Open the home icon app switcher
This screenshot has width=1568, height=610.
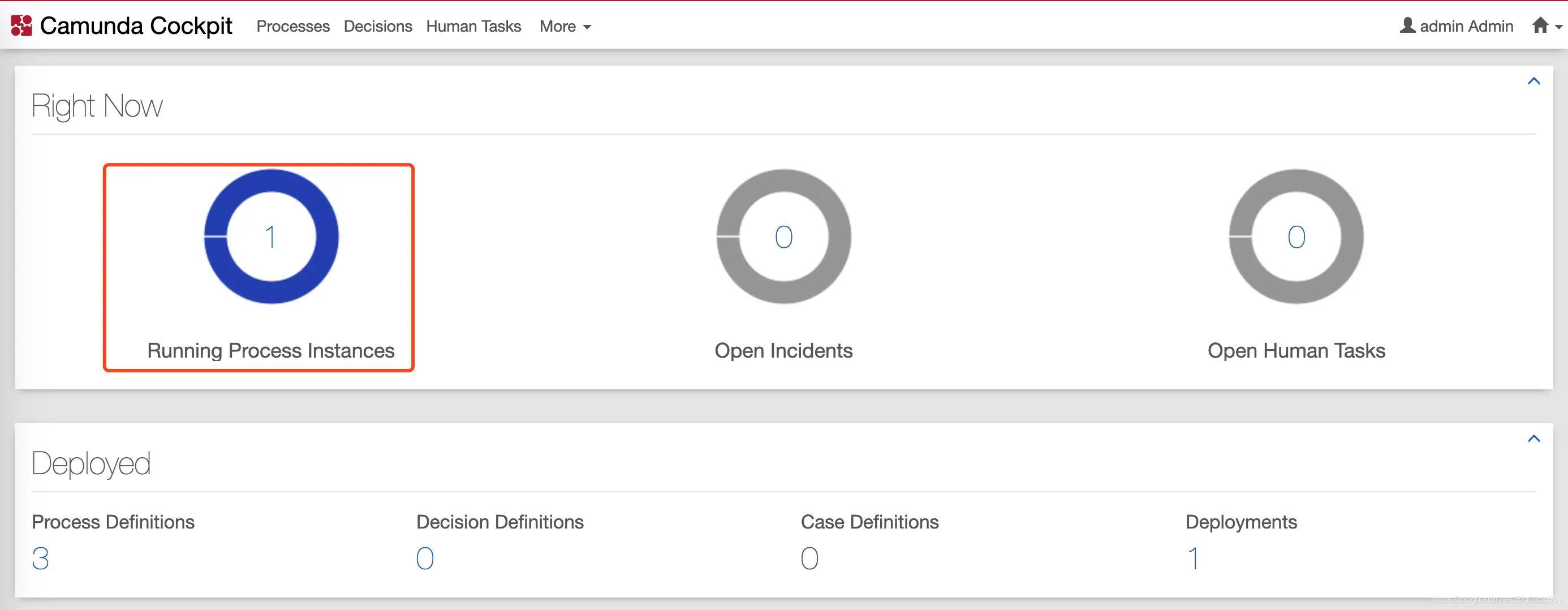pos(1540,25)
